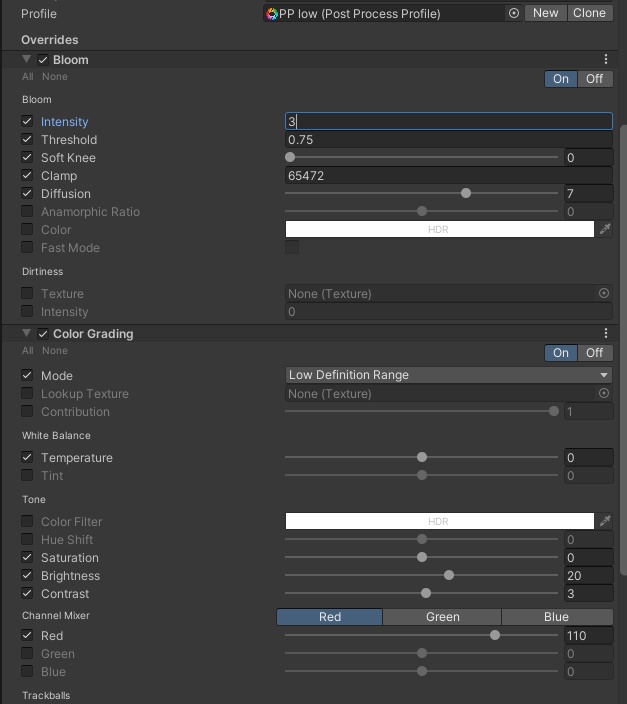This screenshot has height=704, width=627.
Task: Uncheck the Threshold override
Action: click(27, 139)
